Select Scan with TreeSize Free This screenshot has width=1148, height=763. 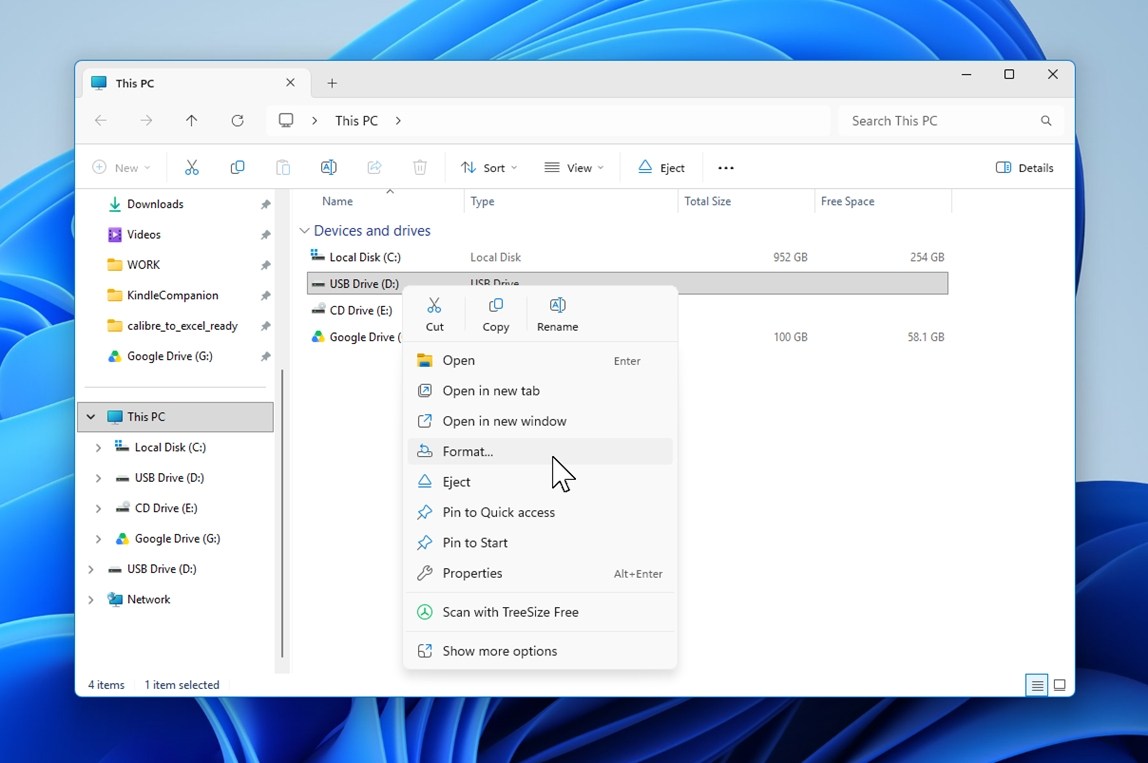coord(540,612)
